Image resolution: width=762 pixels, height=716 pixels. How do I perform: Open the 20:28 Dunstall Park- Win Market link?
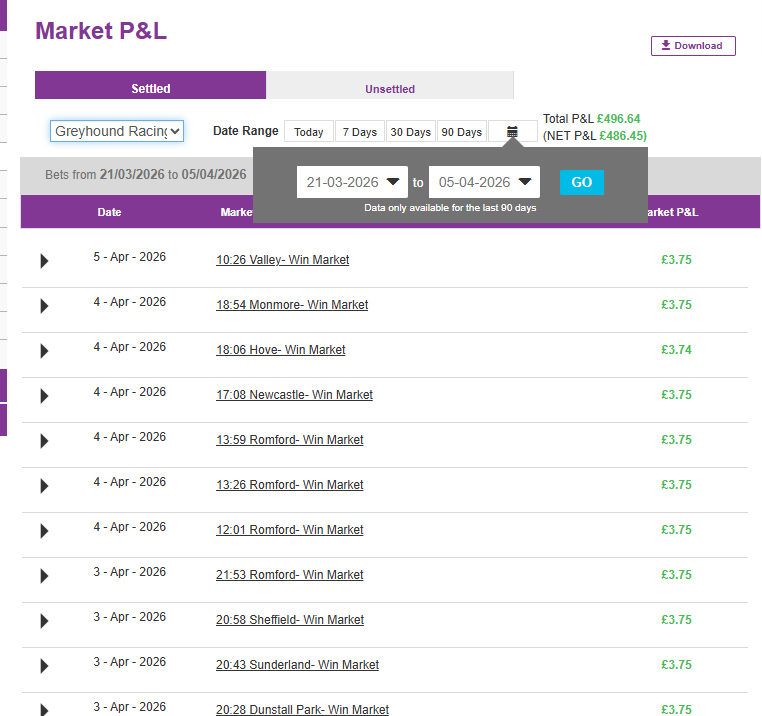(302, 710)
